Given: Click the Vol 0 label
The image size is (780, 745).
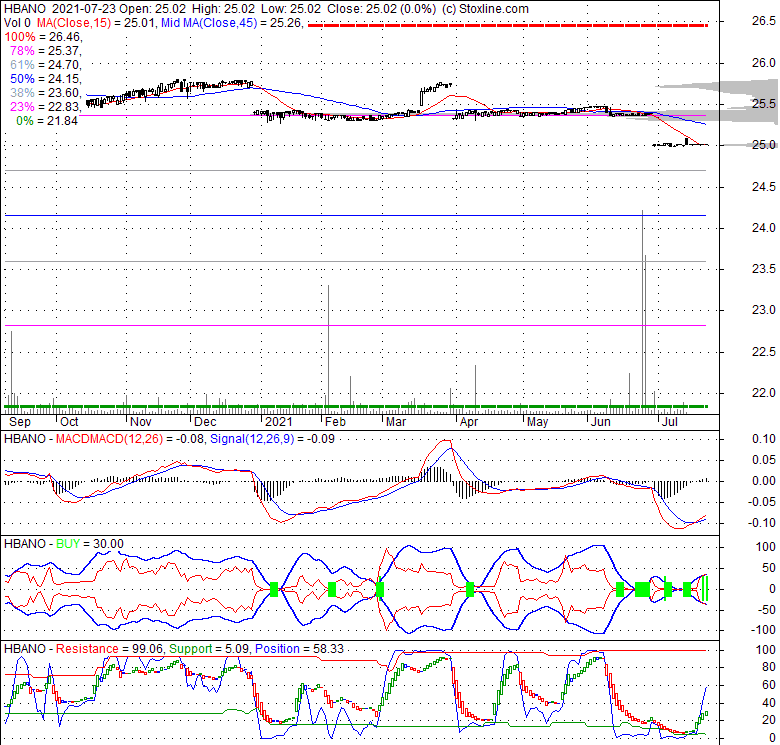Looking at the screenshot, I should point(18,23).
